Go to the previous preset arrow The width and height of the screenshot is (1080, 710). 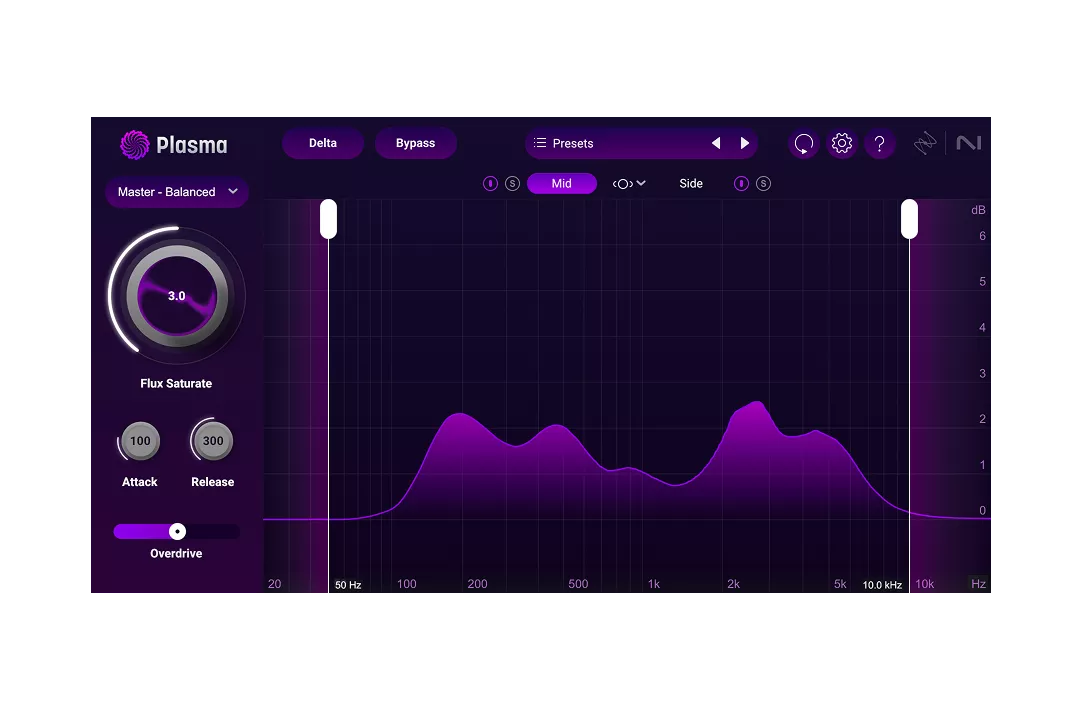click(x=716, y=143)
